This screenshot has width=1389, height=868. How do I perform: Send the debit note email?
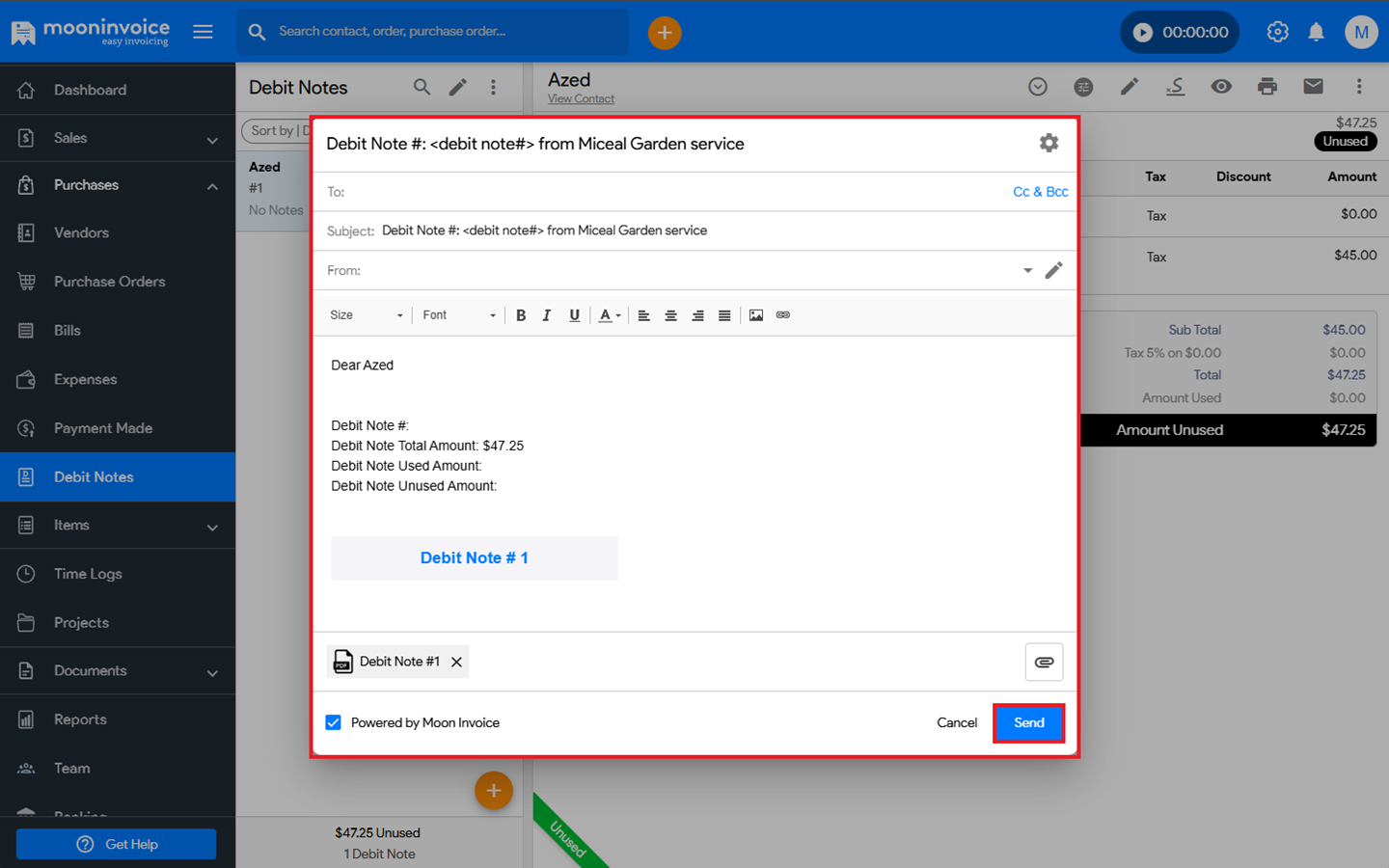pyautogui.click(x=1028, y=722)
